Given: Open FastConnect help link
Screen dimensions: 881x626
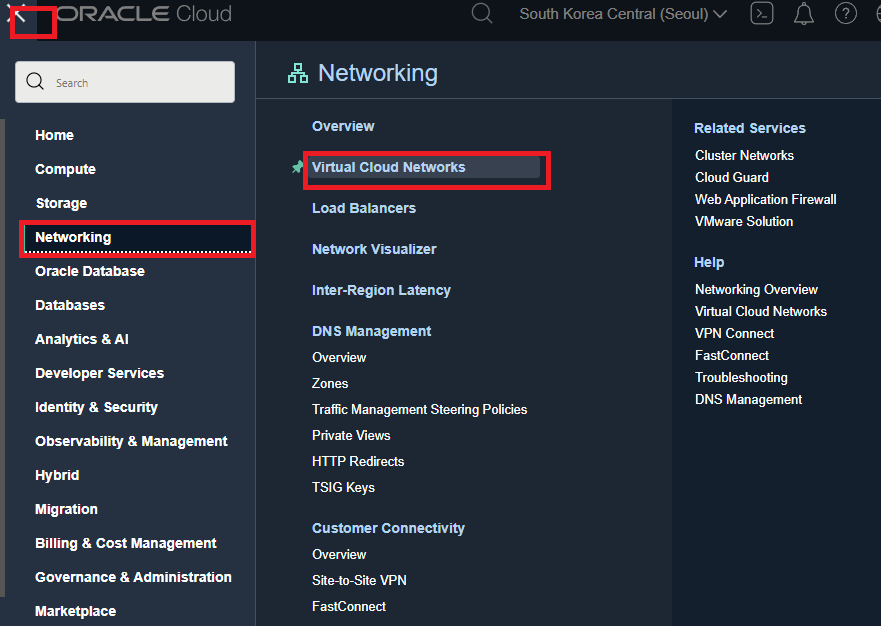Looking at the screenshot, I should tap(732, 355).
